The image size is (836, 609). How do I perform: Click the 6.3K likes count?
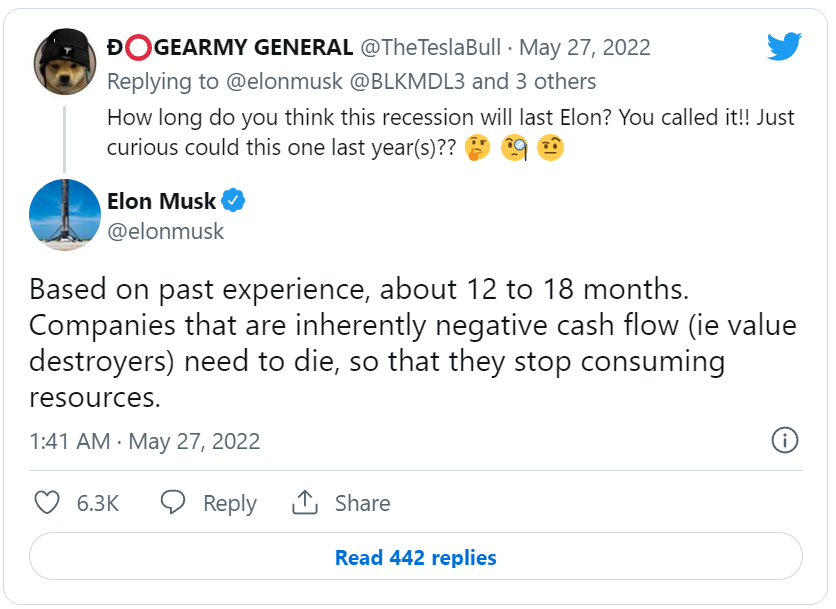pos(98,503)
